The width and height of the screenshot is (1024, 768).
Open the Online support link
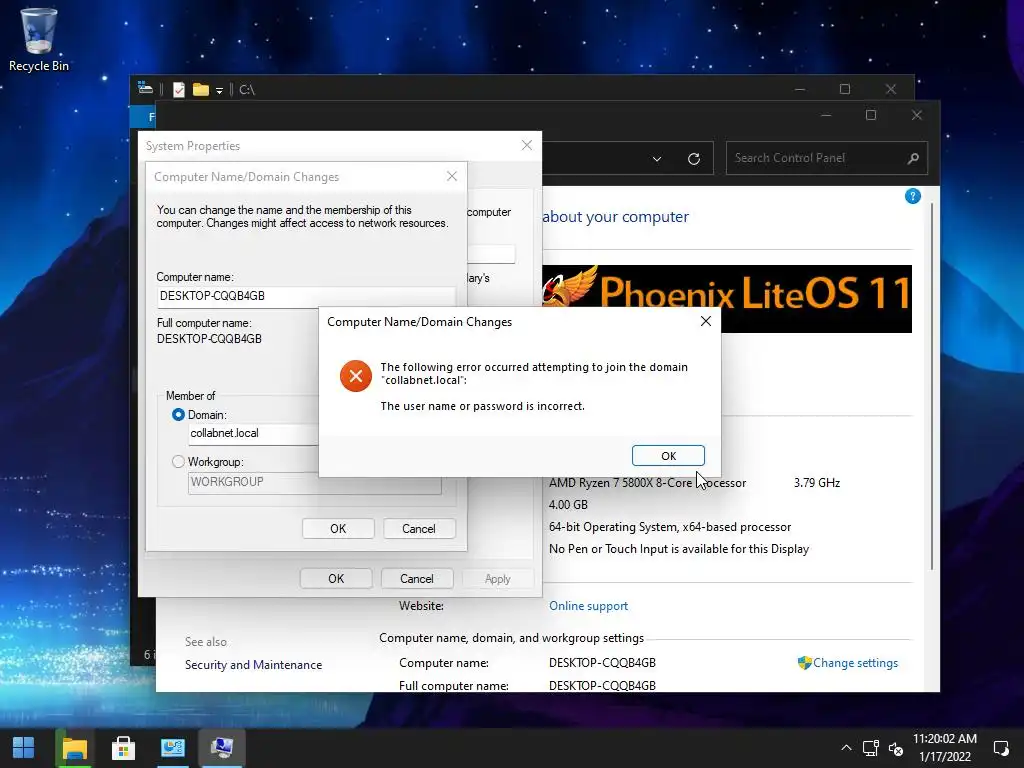point(588,606)
